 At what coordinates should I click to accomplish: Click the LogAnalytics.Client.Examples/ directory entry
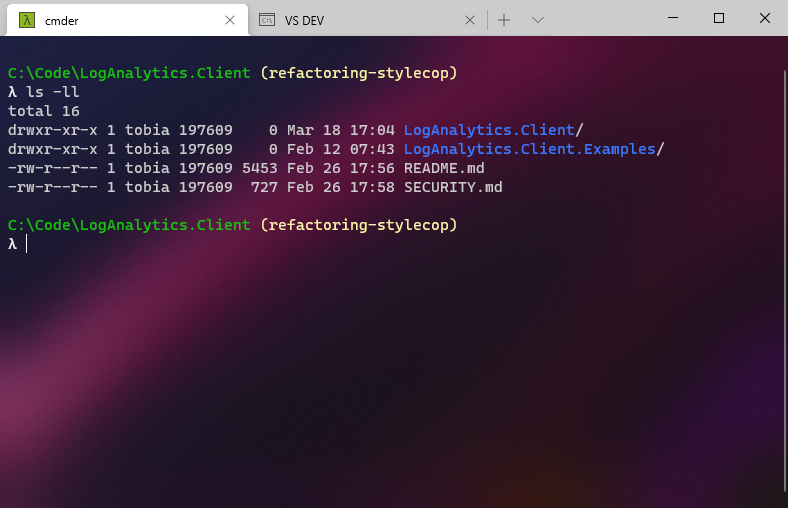click(534, 149)
